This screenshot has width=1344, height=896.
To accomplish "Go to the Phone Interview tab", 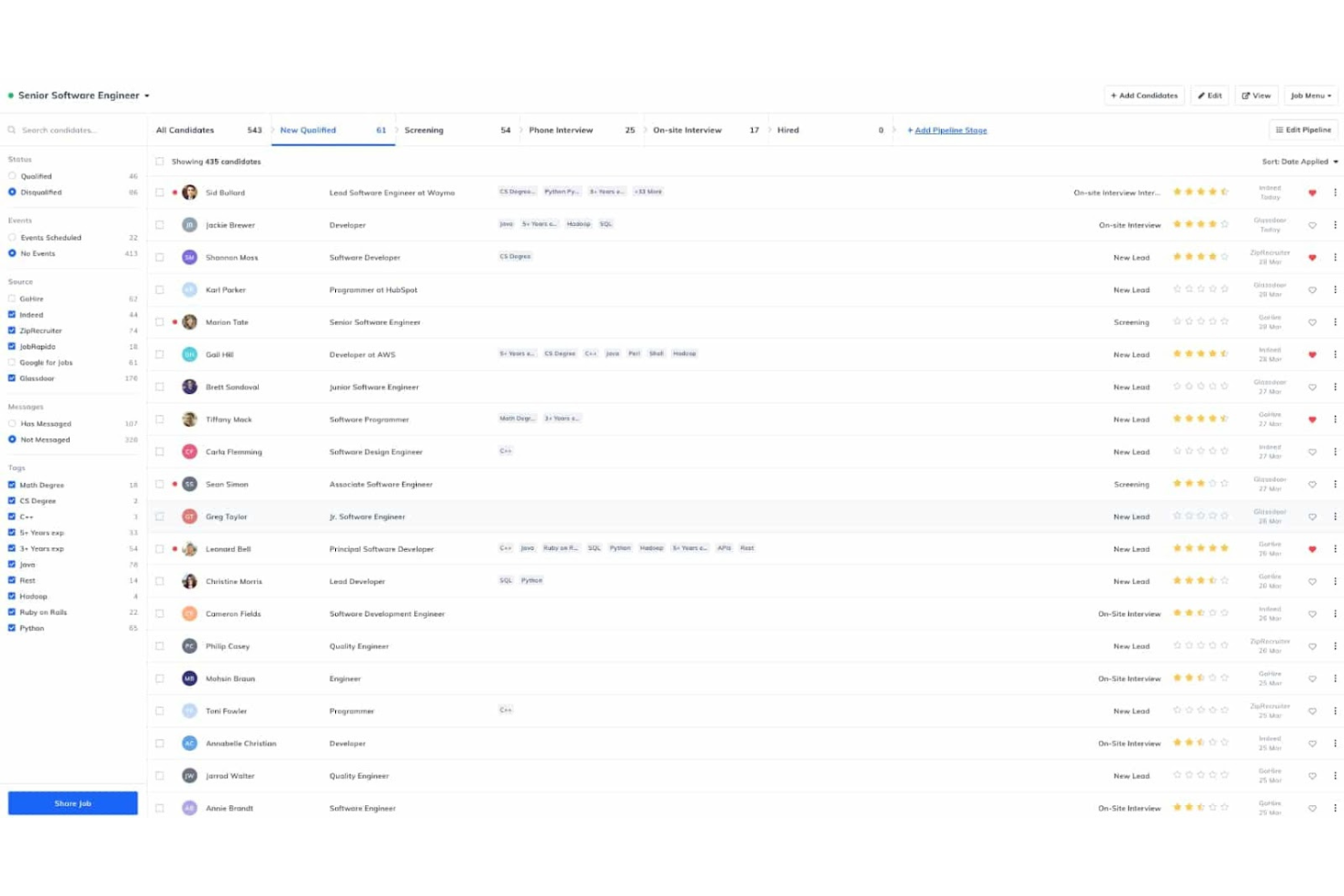I will (582, 130).
